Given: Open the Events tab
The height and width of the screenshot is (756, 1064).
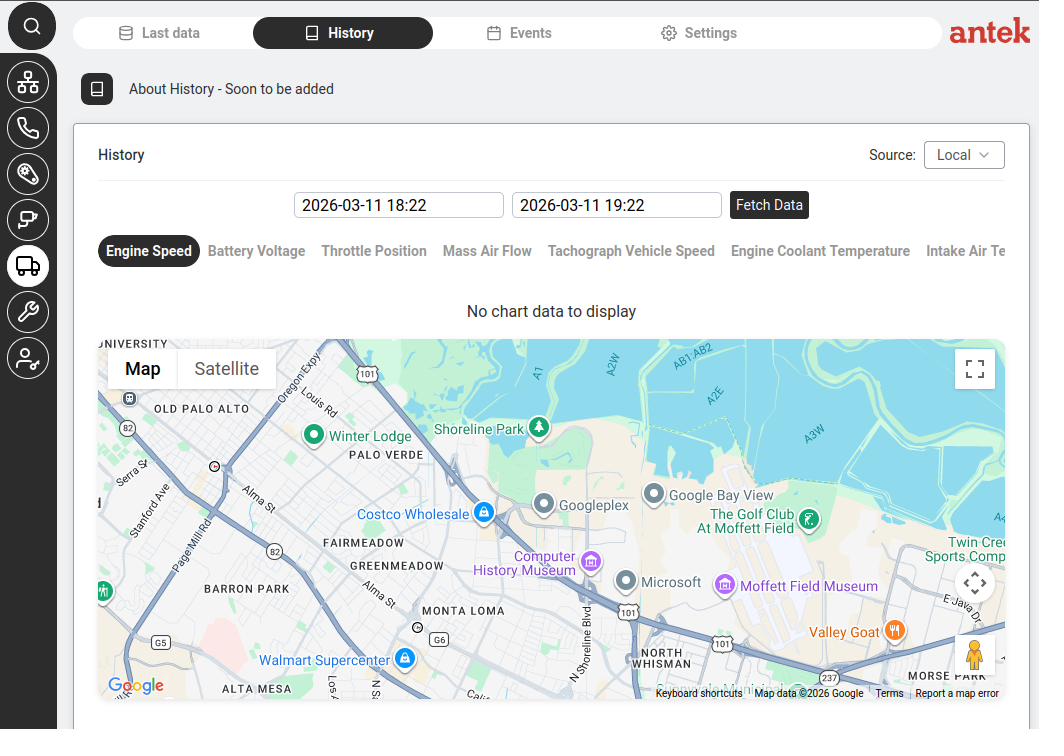Looking at the screenshot, I should 520,33.
